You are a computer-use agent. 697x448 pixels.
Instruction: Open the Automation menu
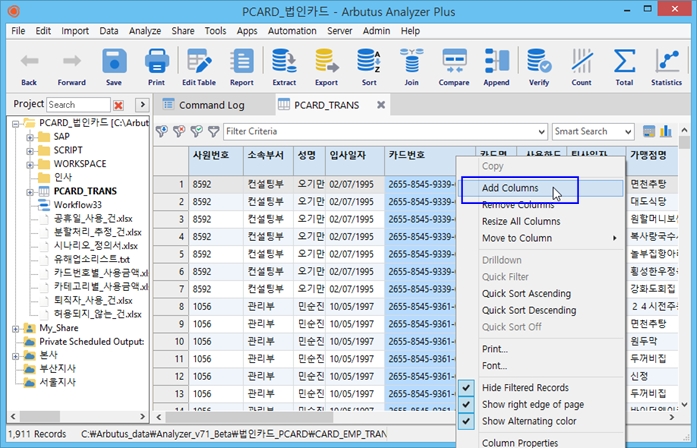point(292,31)
